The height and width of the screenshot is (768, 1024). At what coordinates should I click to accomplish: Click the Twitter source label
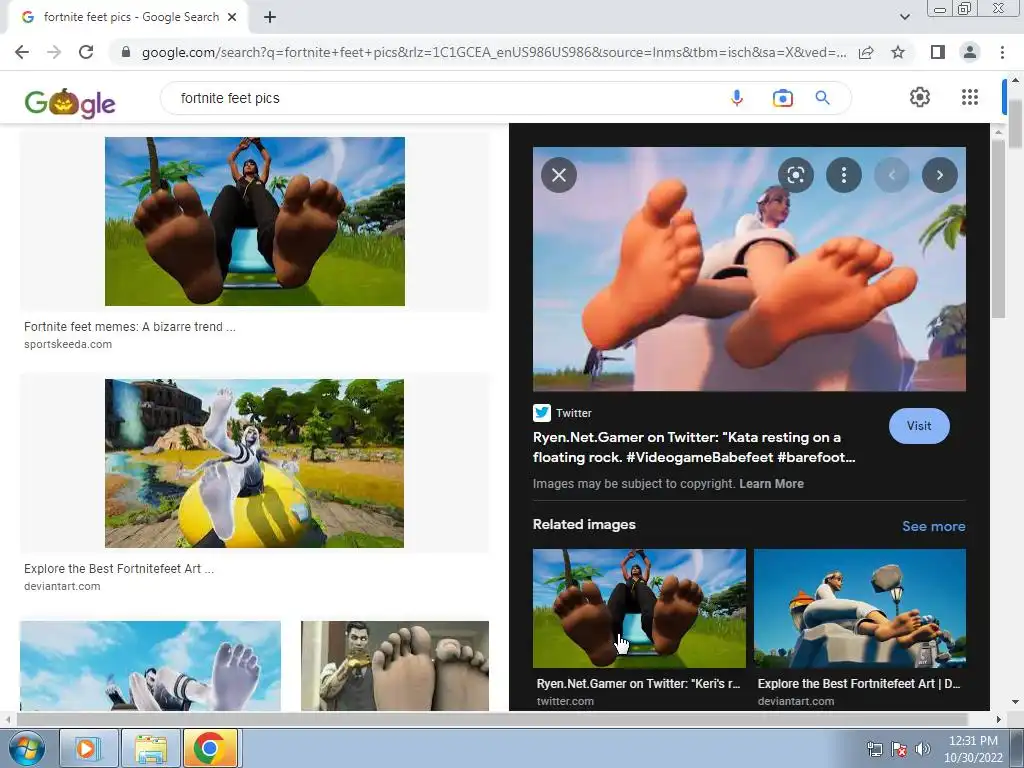(x=573, y=413)
